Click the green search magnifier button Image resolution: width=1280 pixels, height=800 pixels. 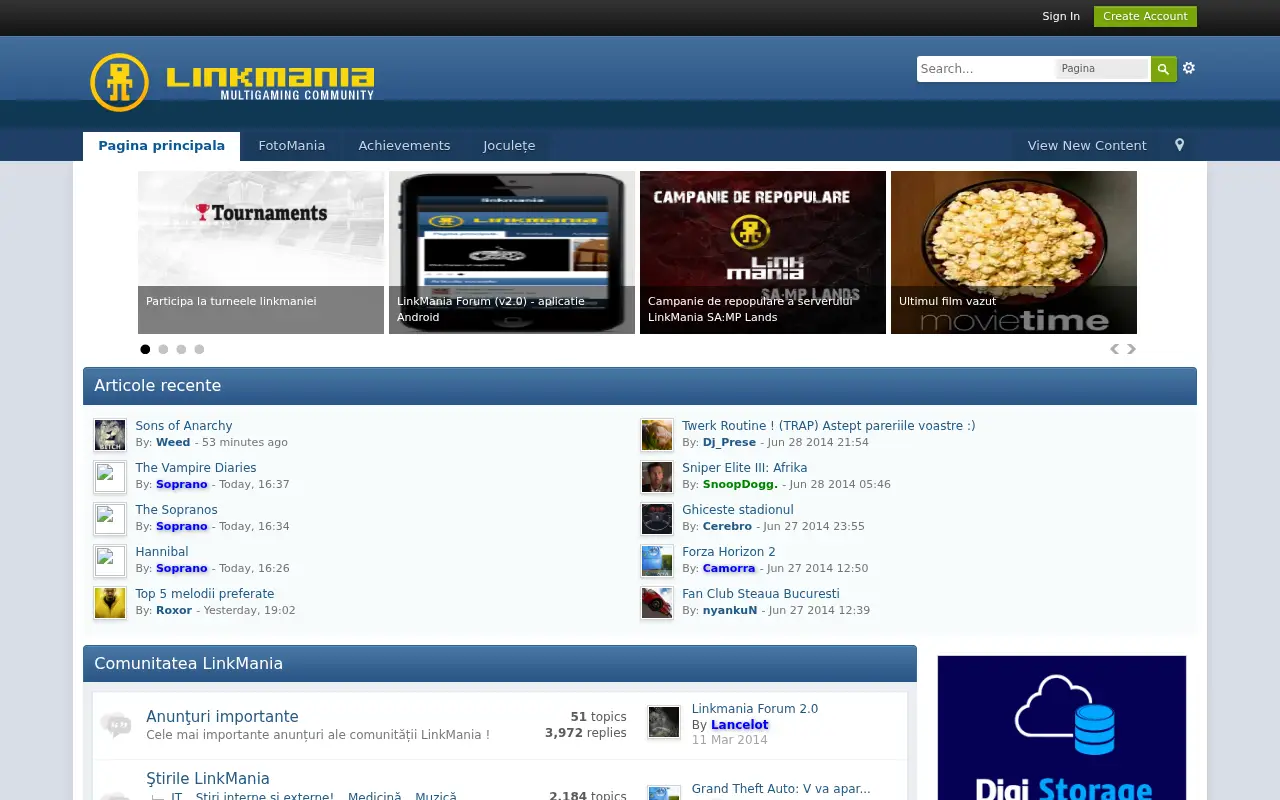point(1163,69)
